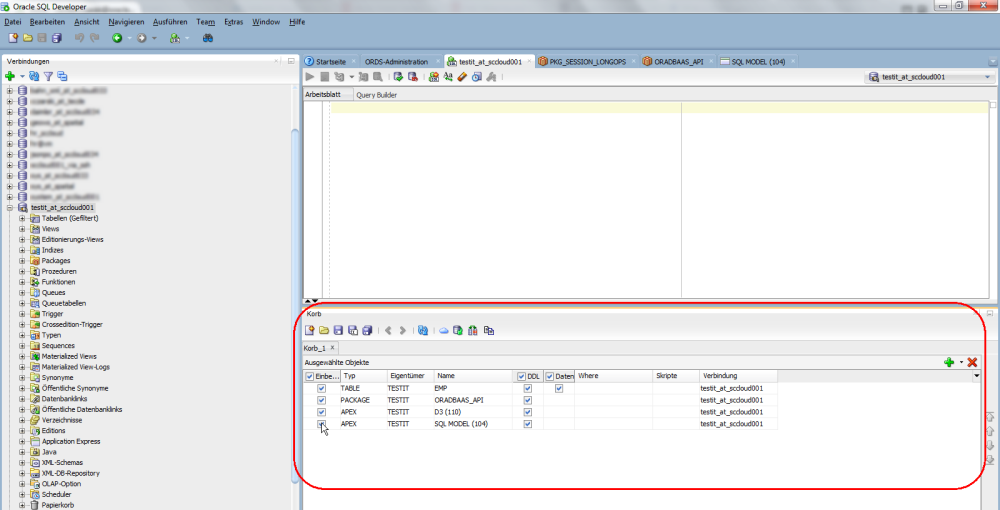Expand the Packages tree node

click(x=22, y=261)
